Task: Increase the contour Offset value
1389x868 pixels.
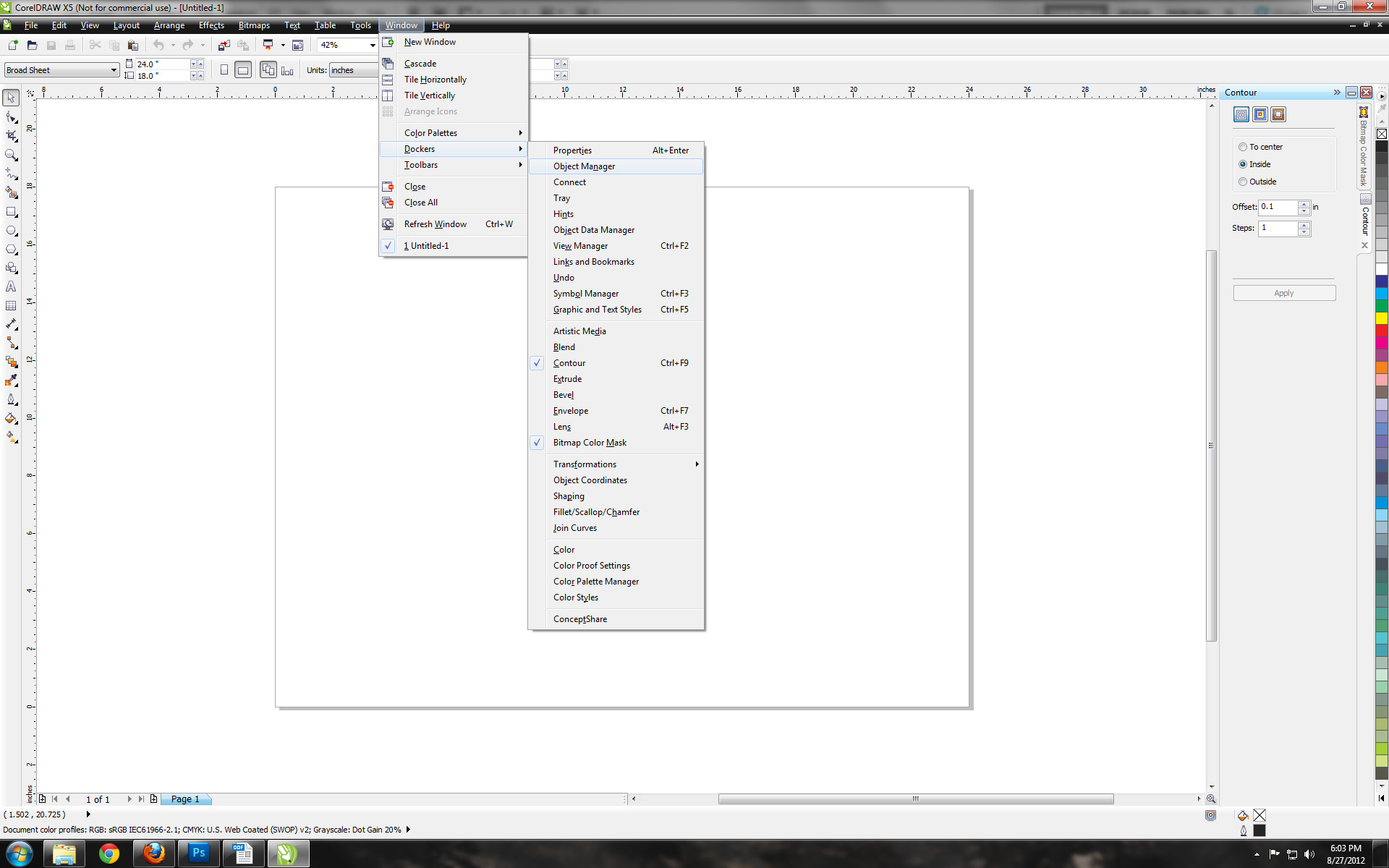Action: (x=1304, y=204)
